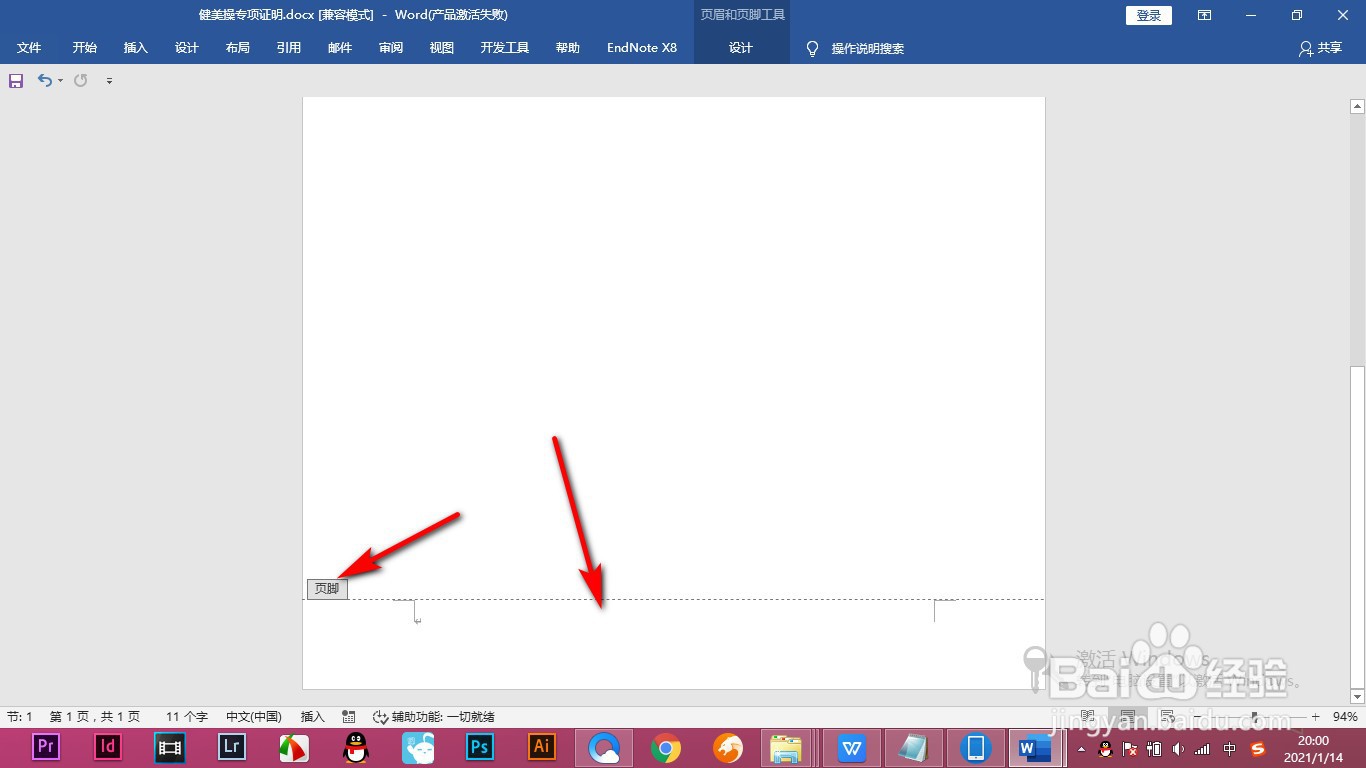Click the 操作说明搜索 search field
Image resolution: width=1366 pixels, height=768 pixels.
pos(868,48)
